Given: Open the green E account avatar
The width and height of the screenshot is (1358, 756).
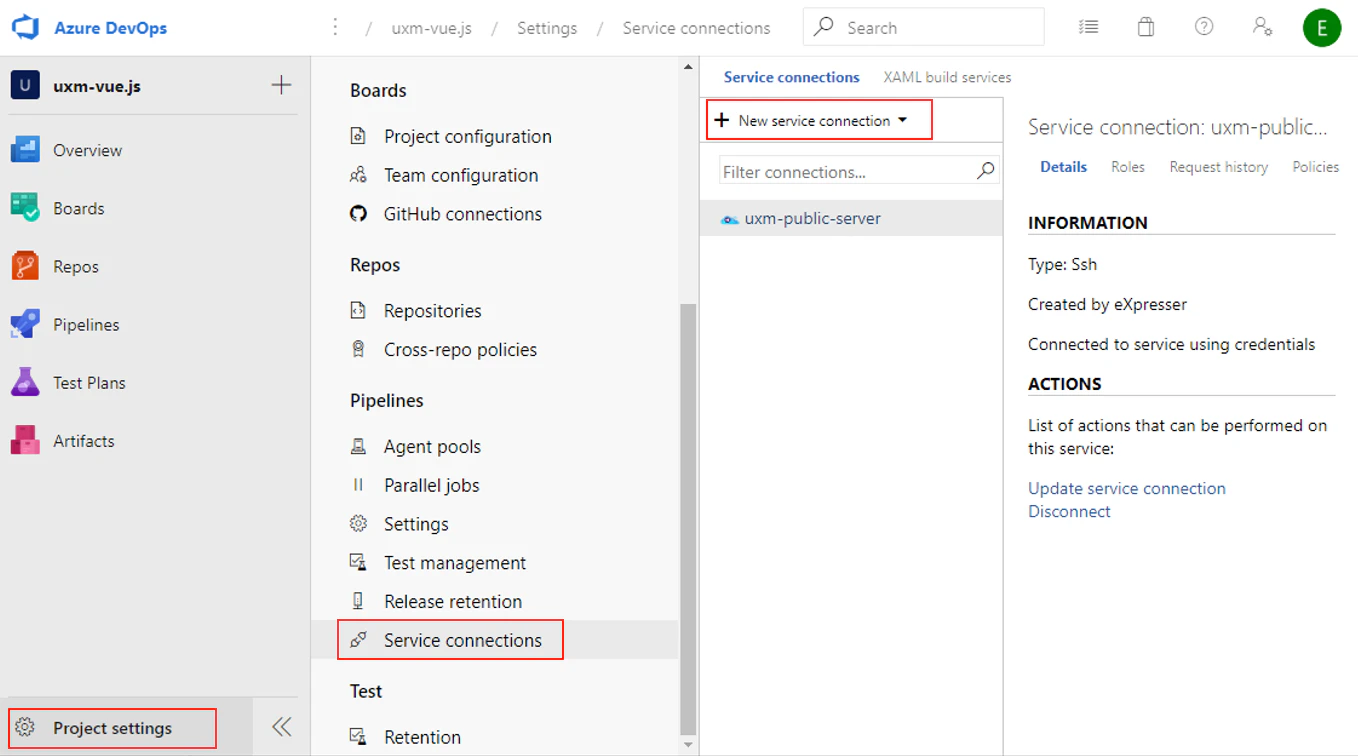Looking at the screenshot, I should [1322, 28].
